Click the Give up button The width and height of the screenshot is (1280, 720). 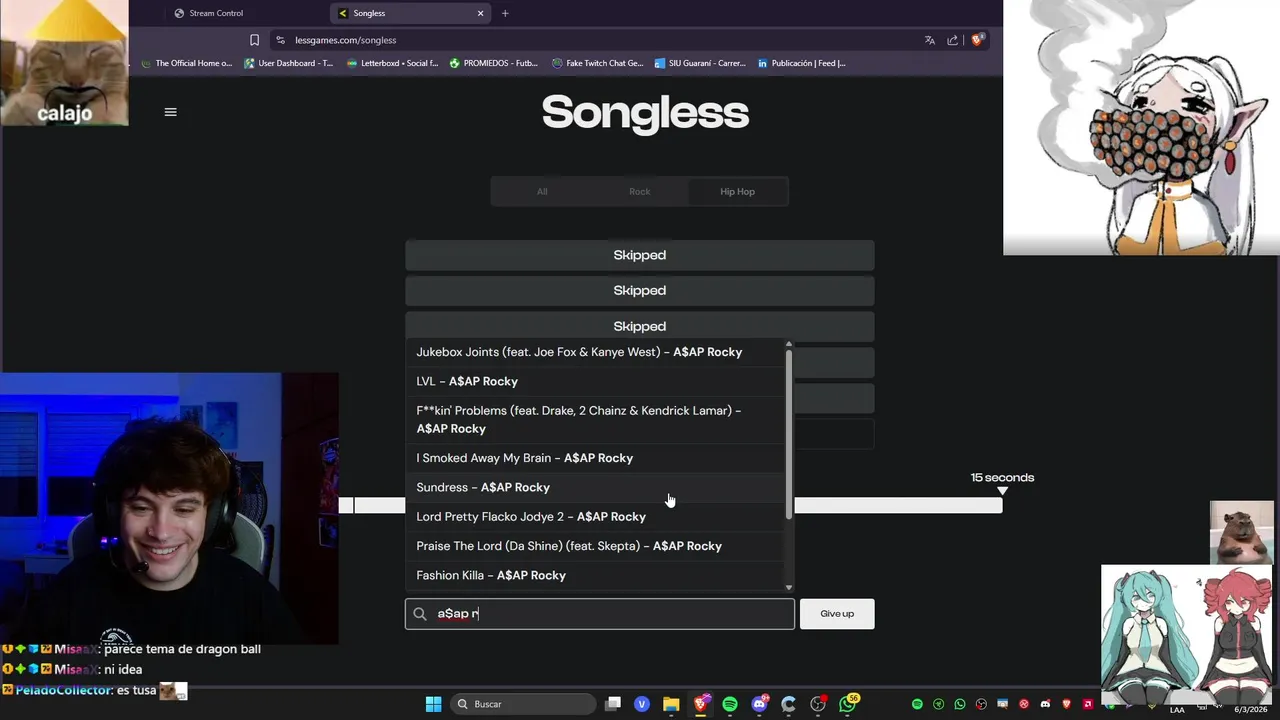tap(837, 614)
